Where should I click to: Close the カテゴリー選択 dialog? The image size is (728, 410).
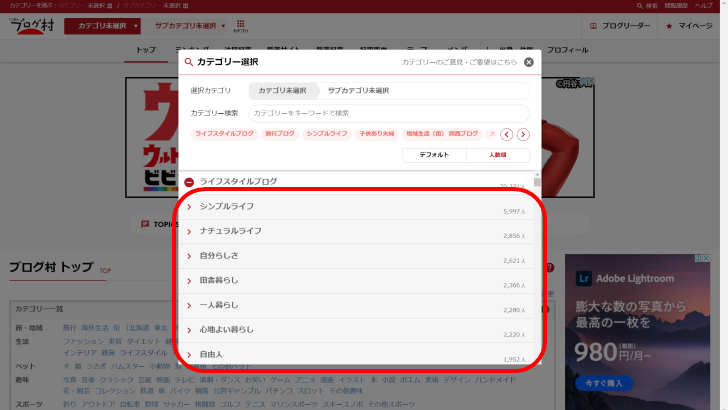pyautogui.click(x=529, y=62)
